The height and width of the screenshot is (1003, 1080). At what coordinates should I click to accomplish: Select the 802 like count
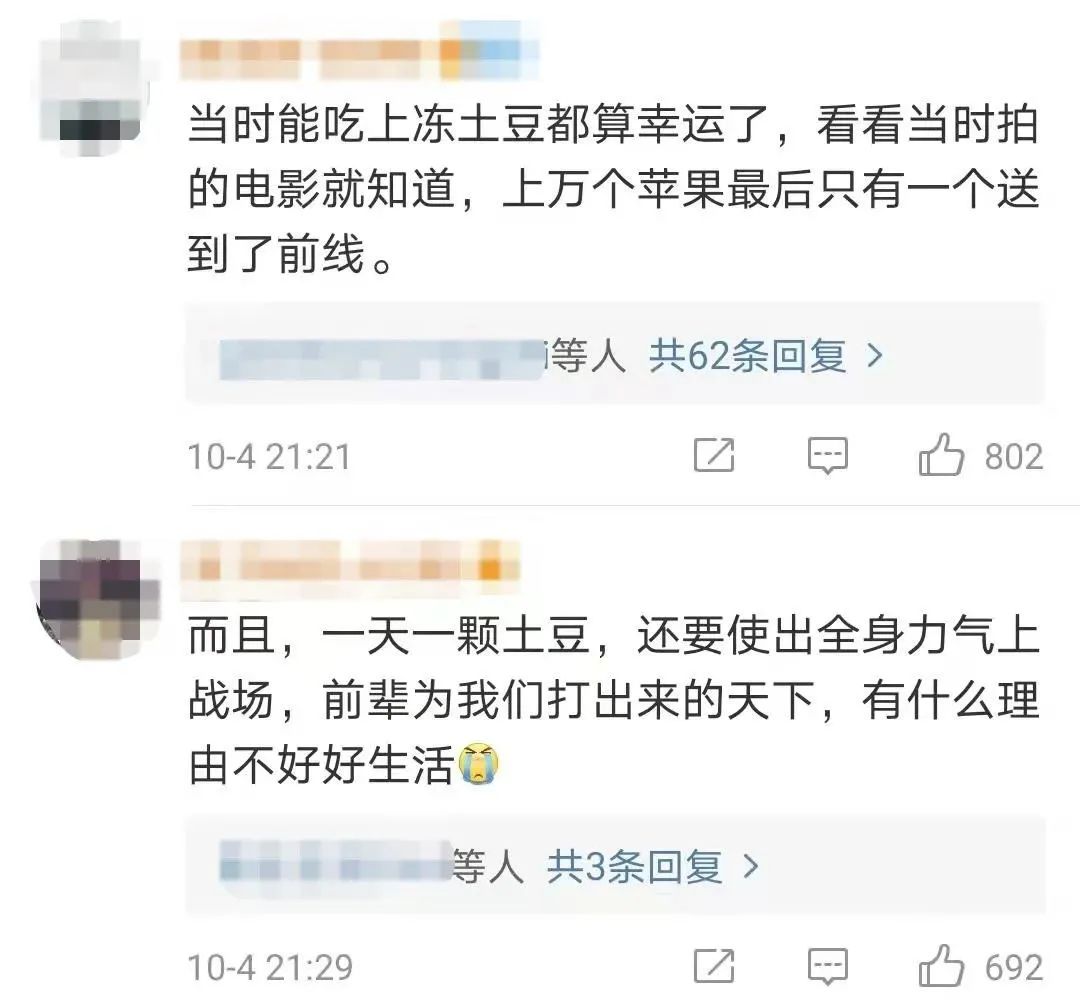(1014, 457)
